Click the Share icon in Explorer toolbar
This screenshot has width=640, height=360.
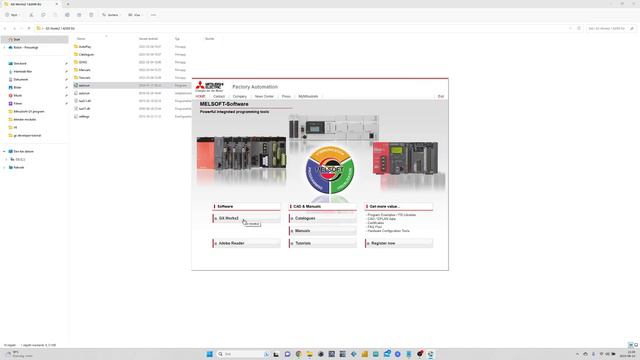click(x=79, y=15)
